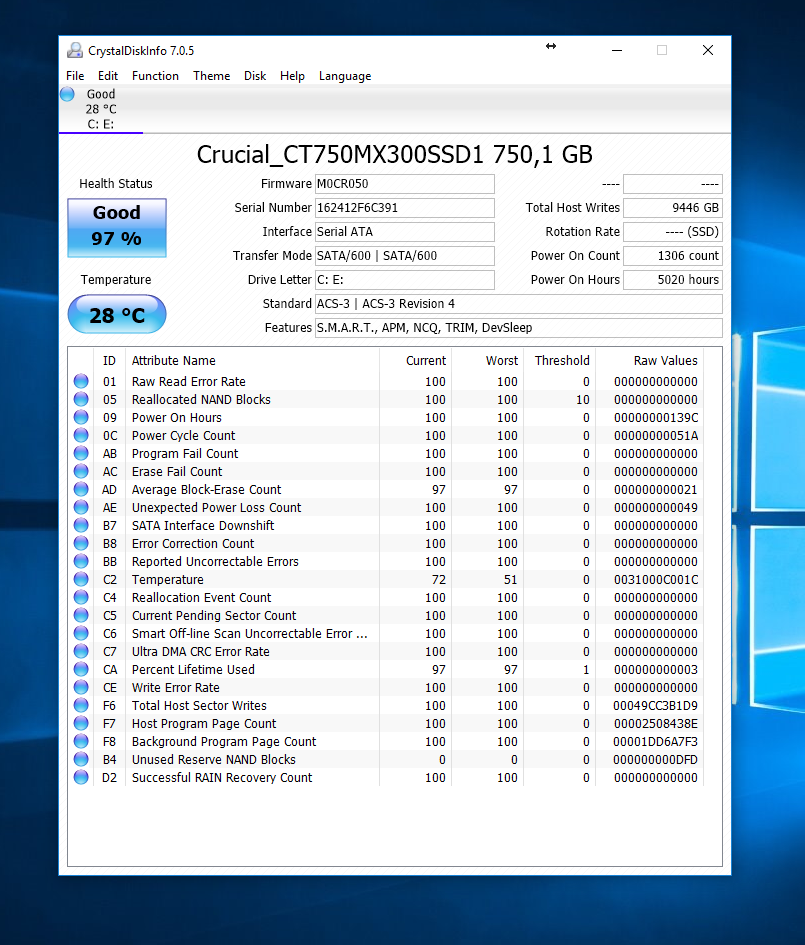Click status icon for Successful RAIN Recovery Count

tap(81, 777)
